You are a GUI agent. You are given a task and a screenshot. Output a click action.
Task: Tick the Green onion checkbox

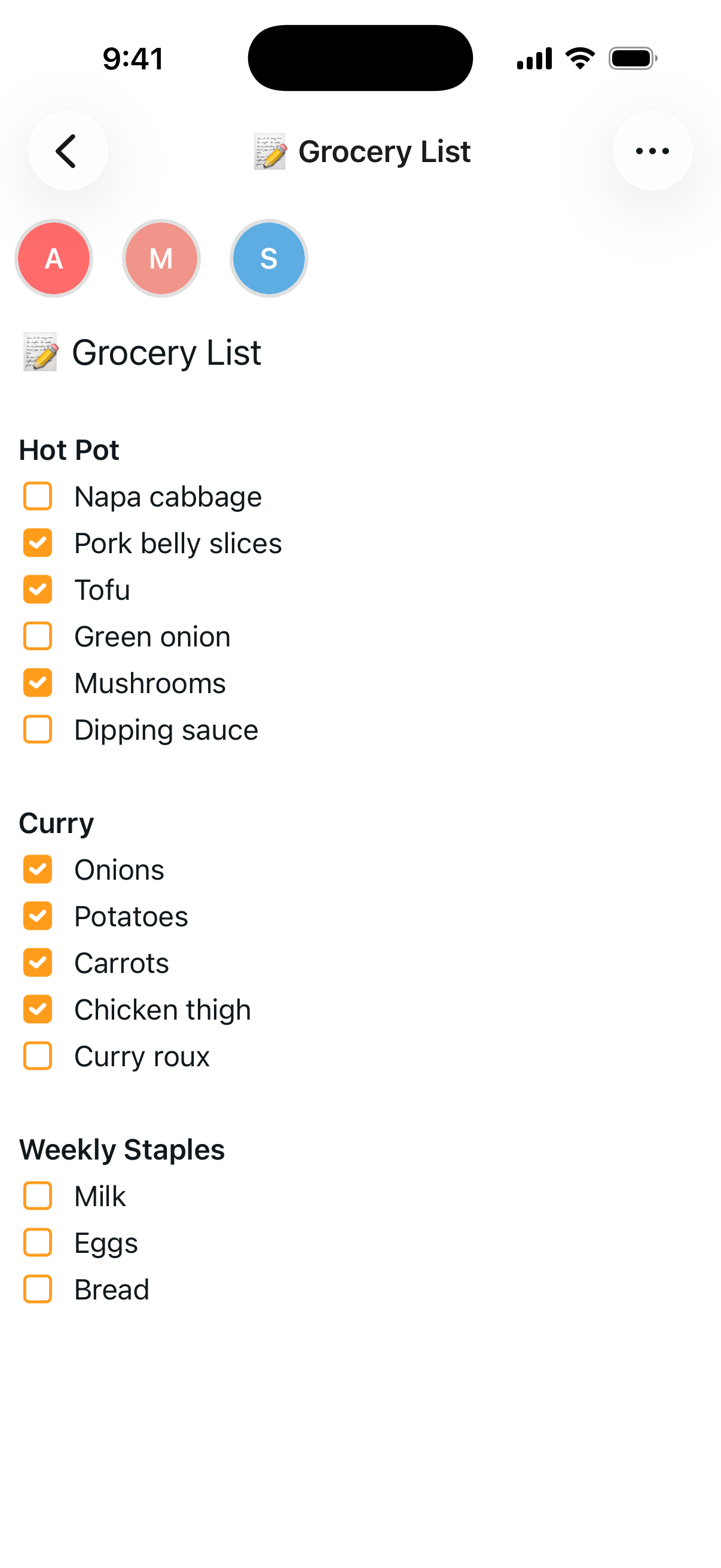(38, 637)
